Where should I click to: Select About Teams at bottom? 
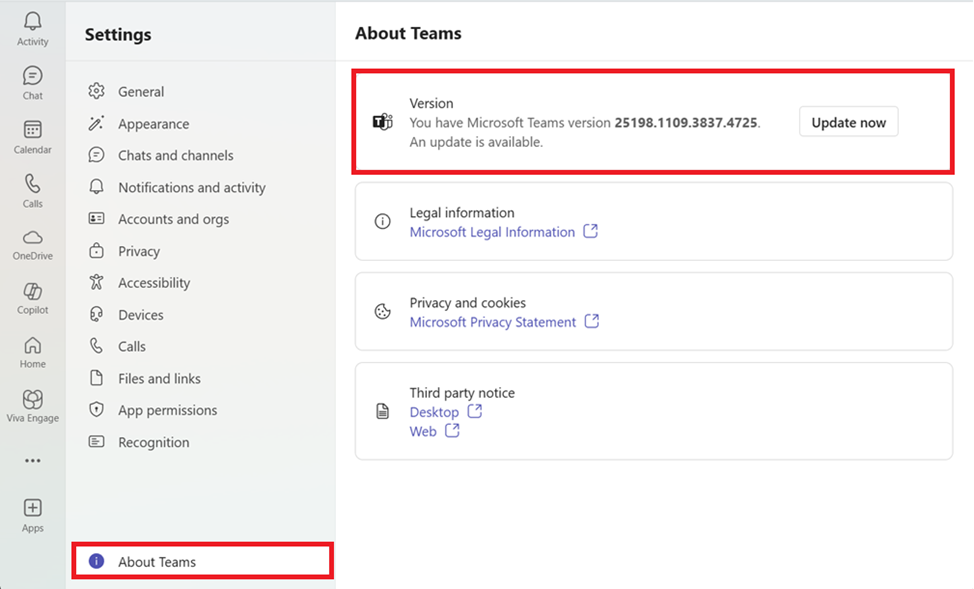pos(203,562)
